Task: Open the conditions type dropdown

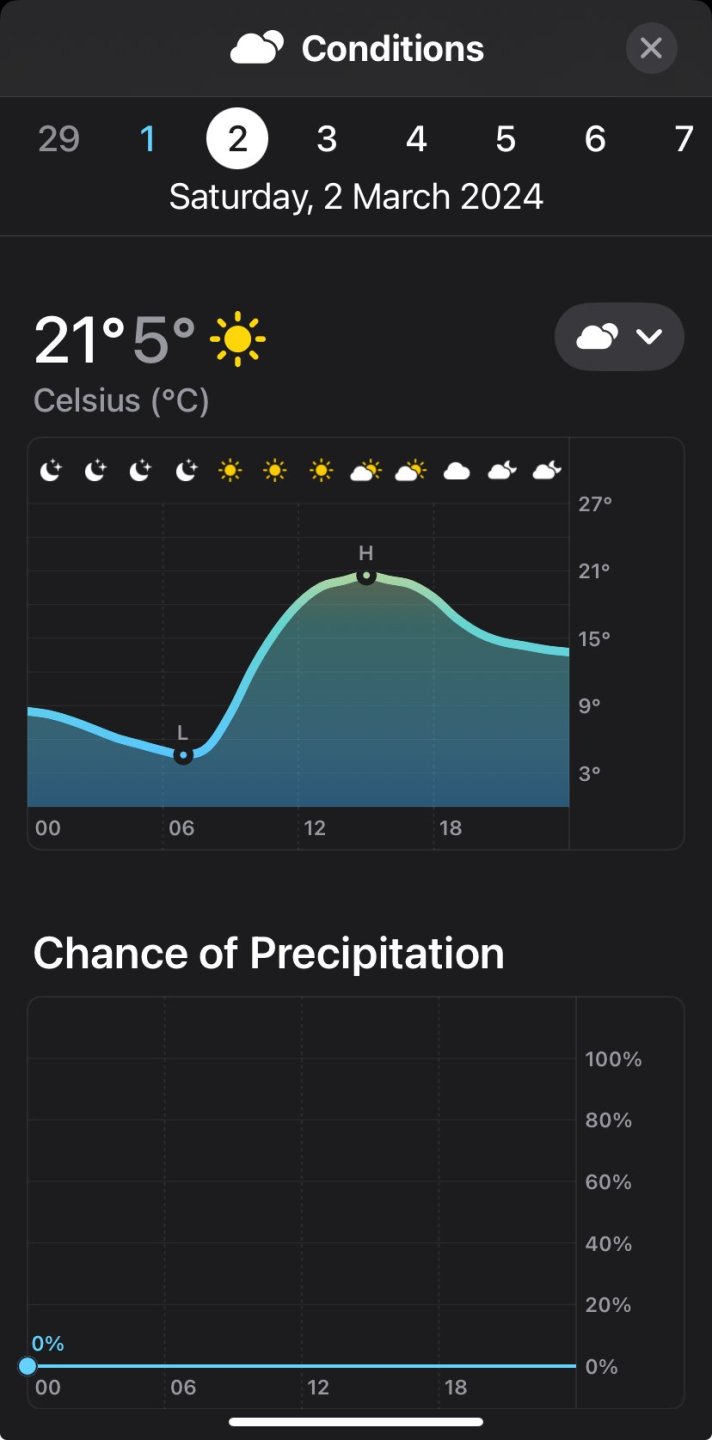Action: click(619, 337)
